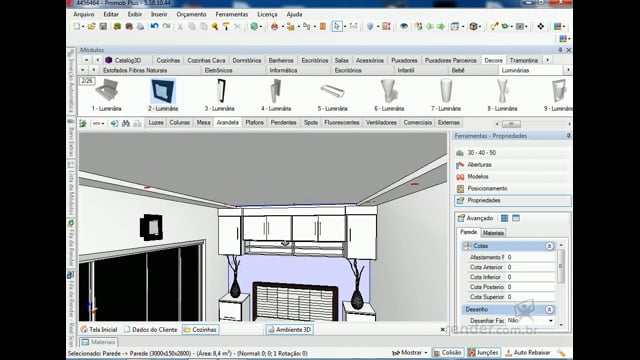640x360 pixels.
Task: Toggle the Junções option
Action: click(x=483, y=353)
